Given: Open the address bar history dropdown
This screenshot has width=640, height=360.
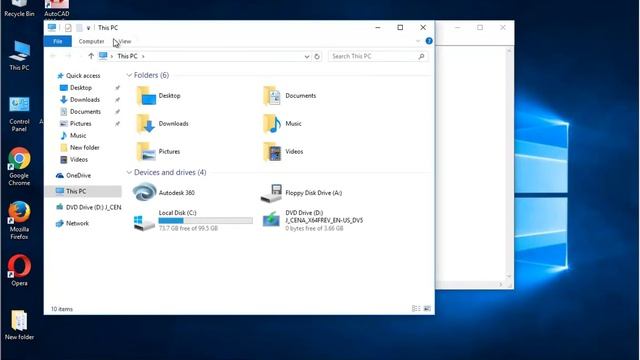Looking at the screenshot, I should point(307,56).
